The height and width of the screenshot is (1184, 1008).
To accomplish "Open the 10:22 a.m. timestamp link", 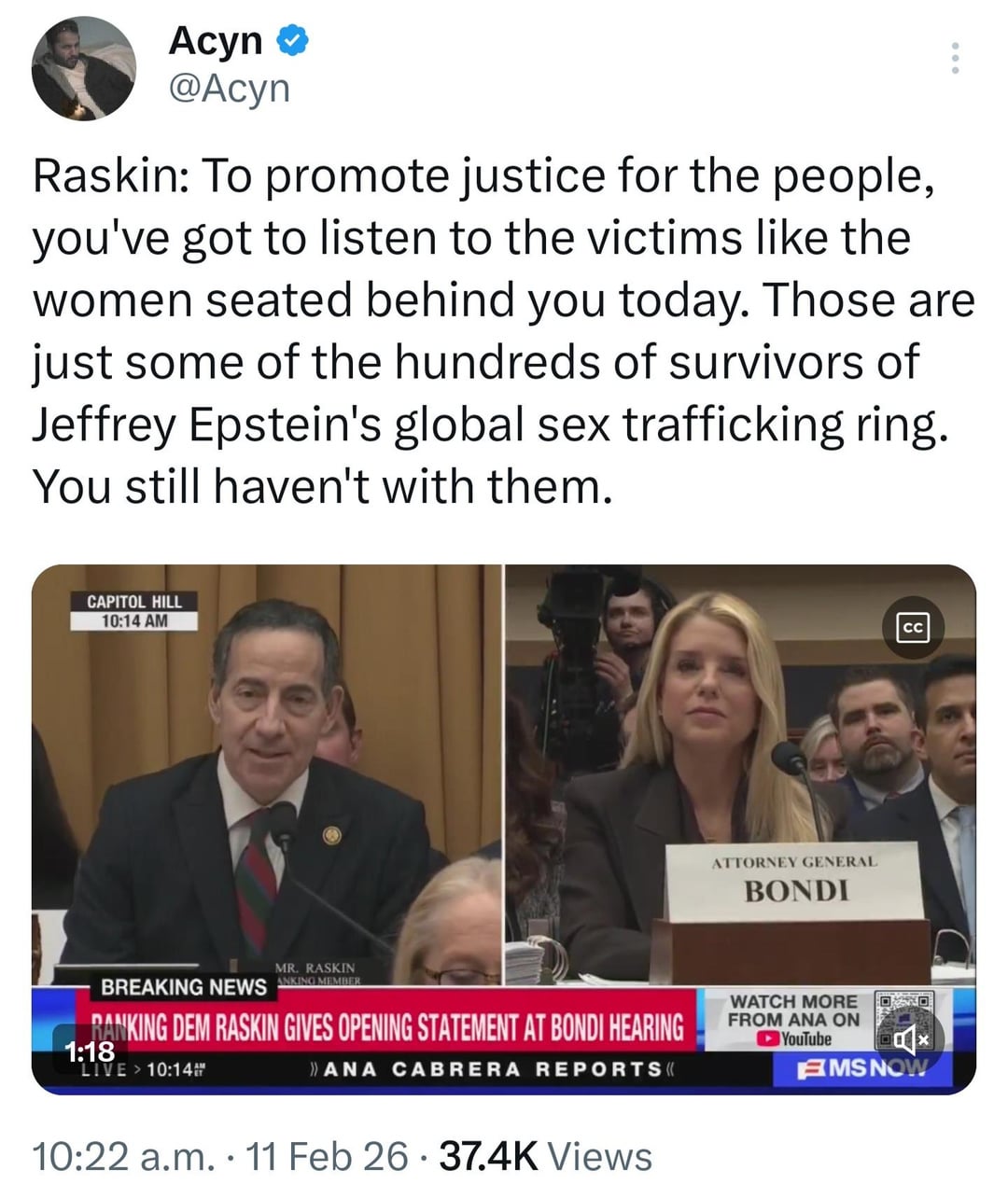I will coord(124,1157).
